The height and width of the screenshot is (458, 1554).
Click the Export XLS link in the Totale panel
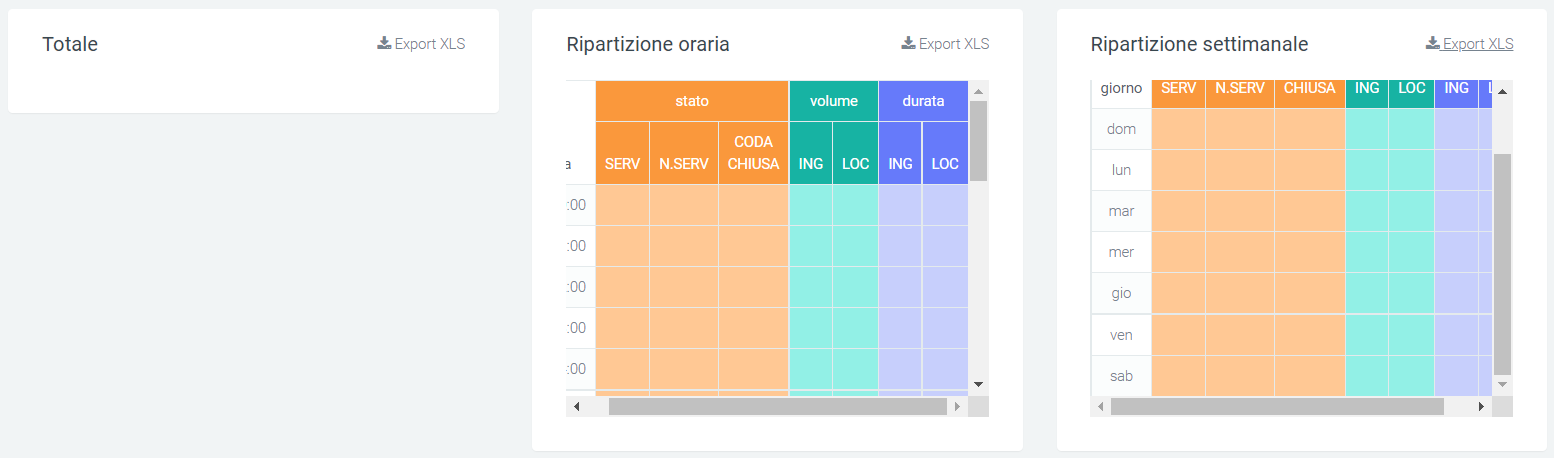point(421,44)
